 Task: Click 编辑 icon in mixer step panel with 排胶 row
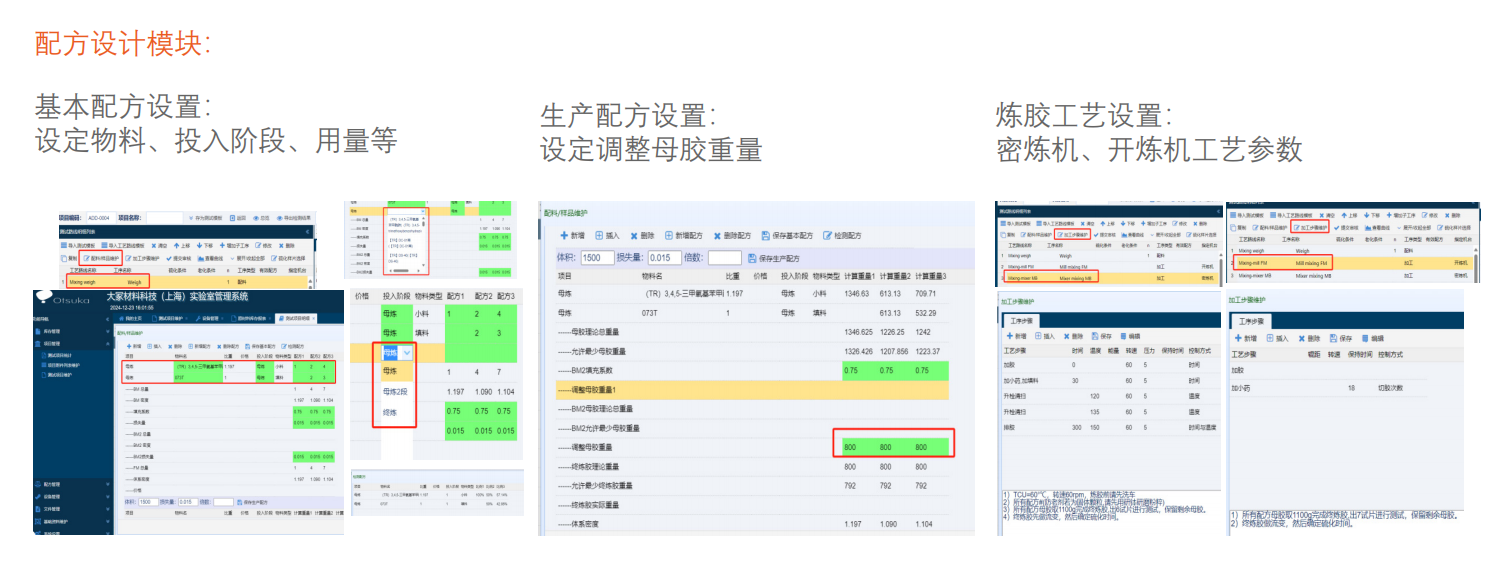(x=1124, y=336)
